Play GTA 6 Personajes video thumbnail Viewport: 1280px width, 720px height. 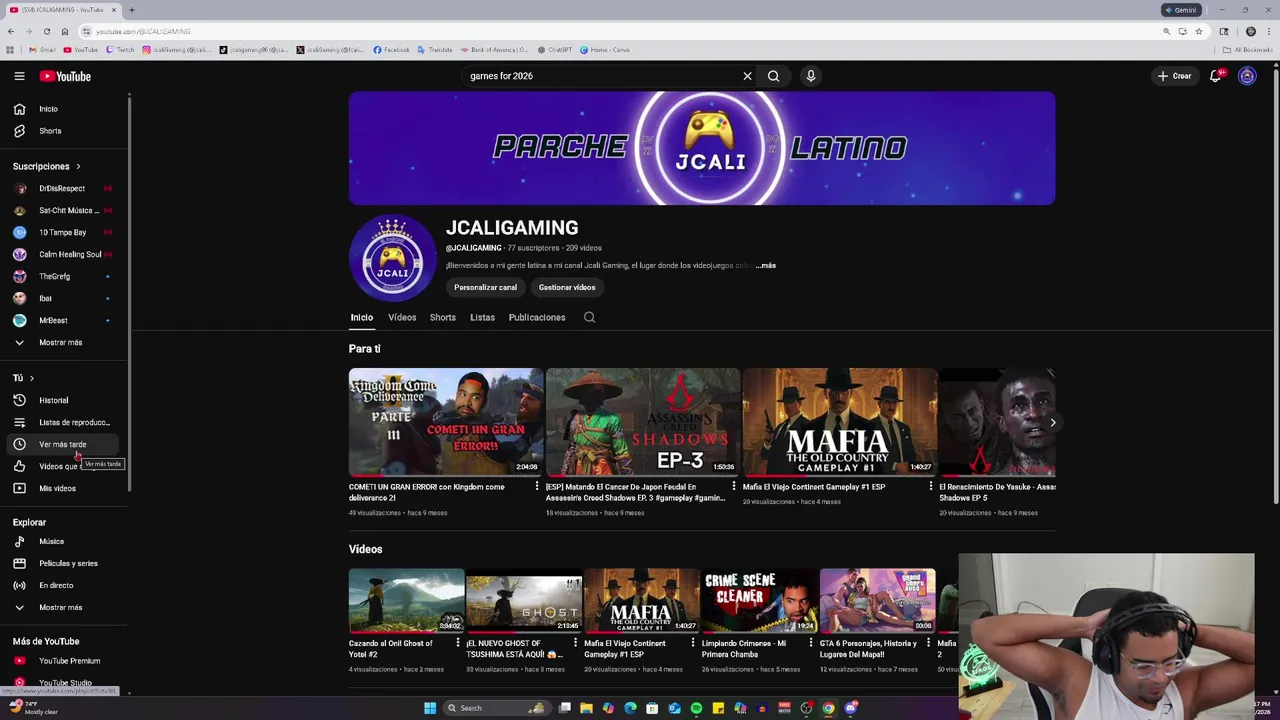pos(877,601)
